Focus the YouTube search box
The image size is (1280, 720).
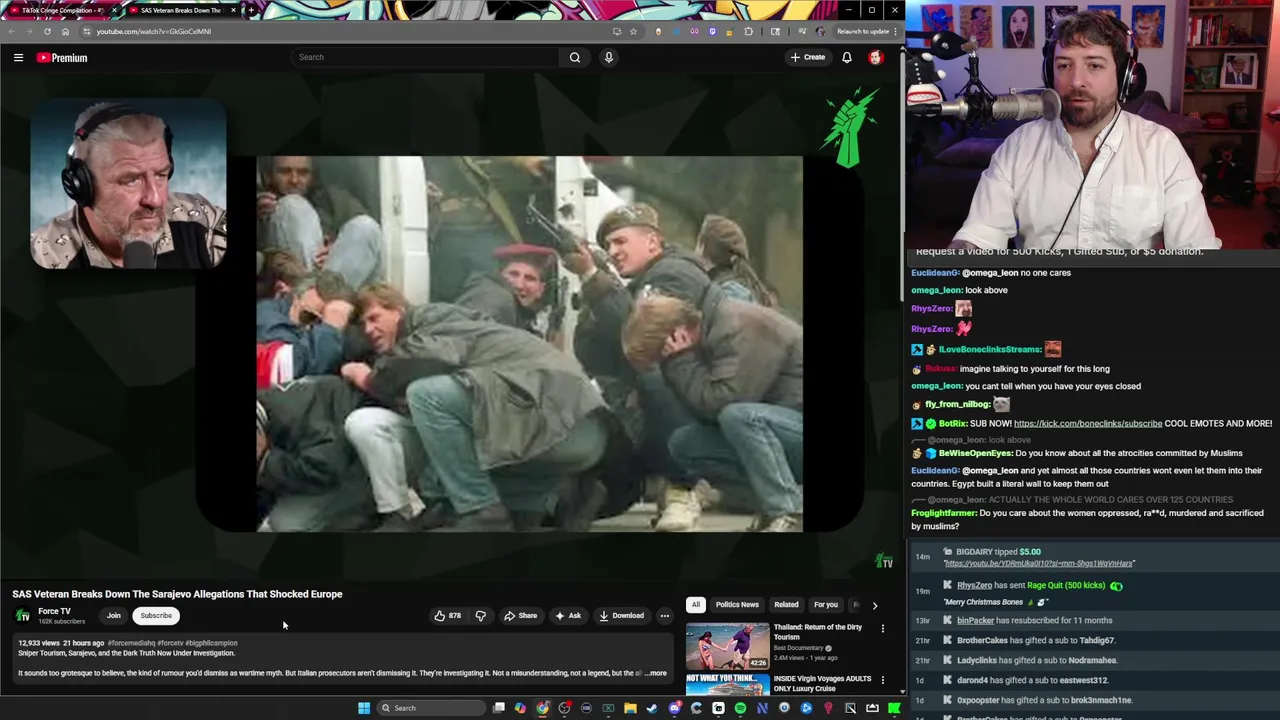pos(425,57)
